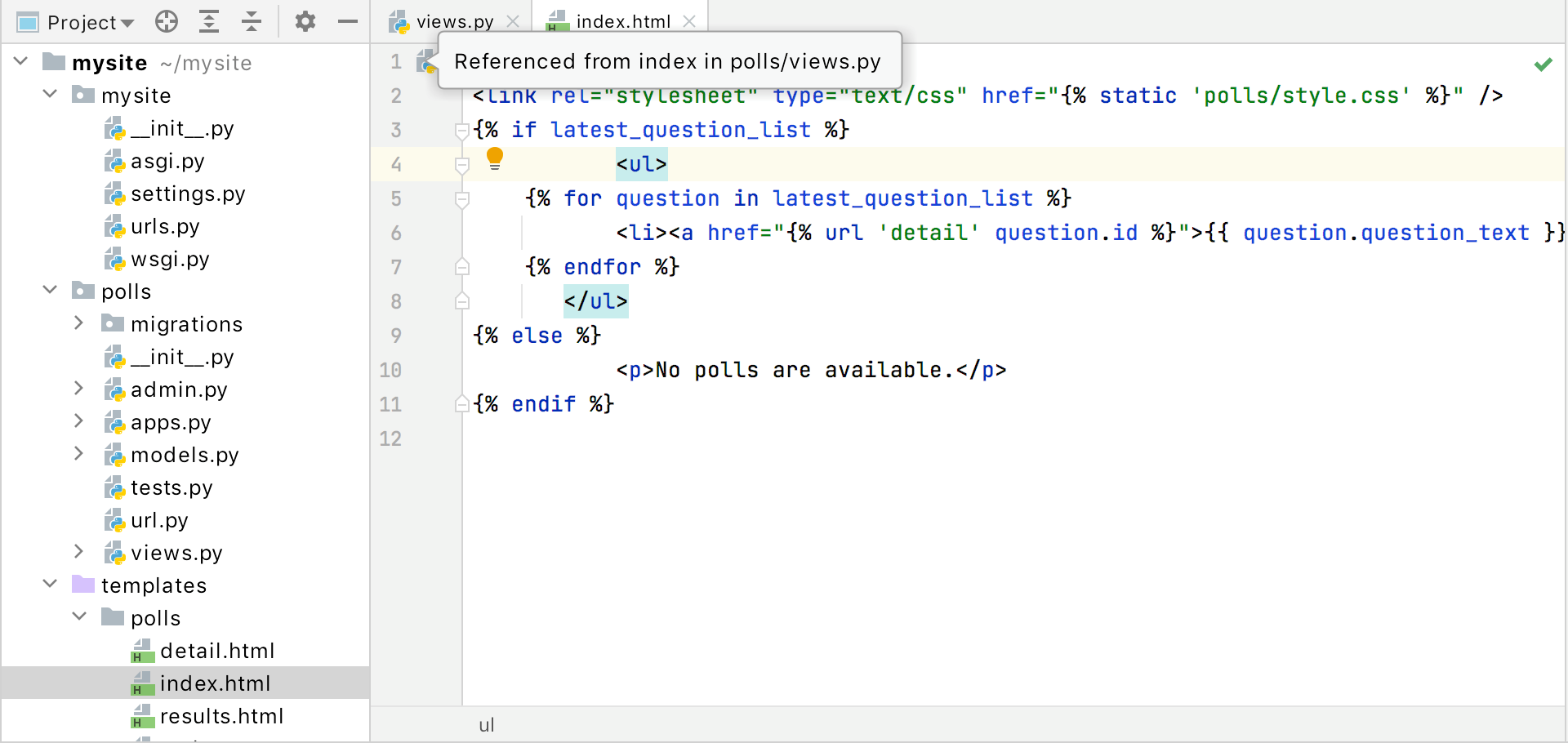
Task: Open the Project tool window gear options
Action: click(x=305, y=21)
